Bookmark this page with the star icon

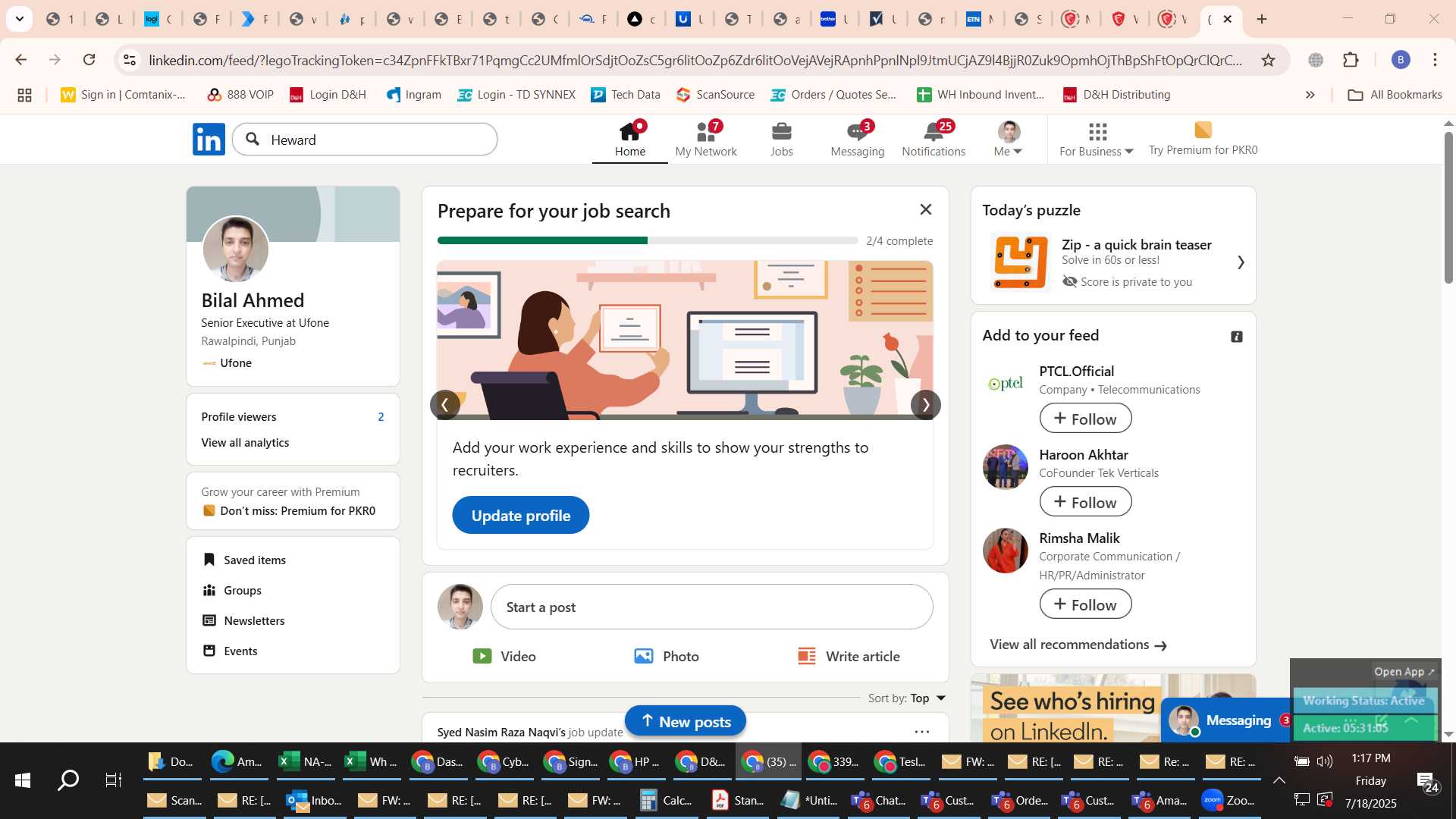pyautogui.click(x=1268, y=60)
